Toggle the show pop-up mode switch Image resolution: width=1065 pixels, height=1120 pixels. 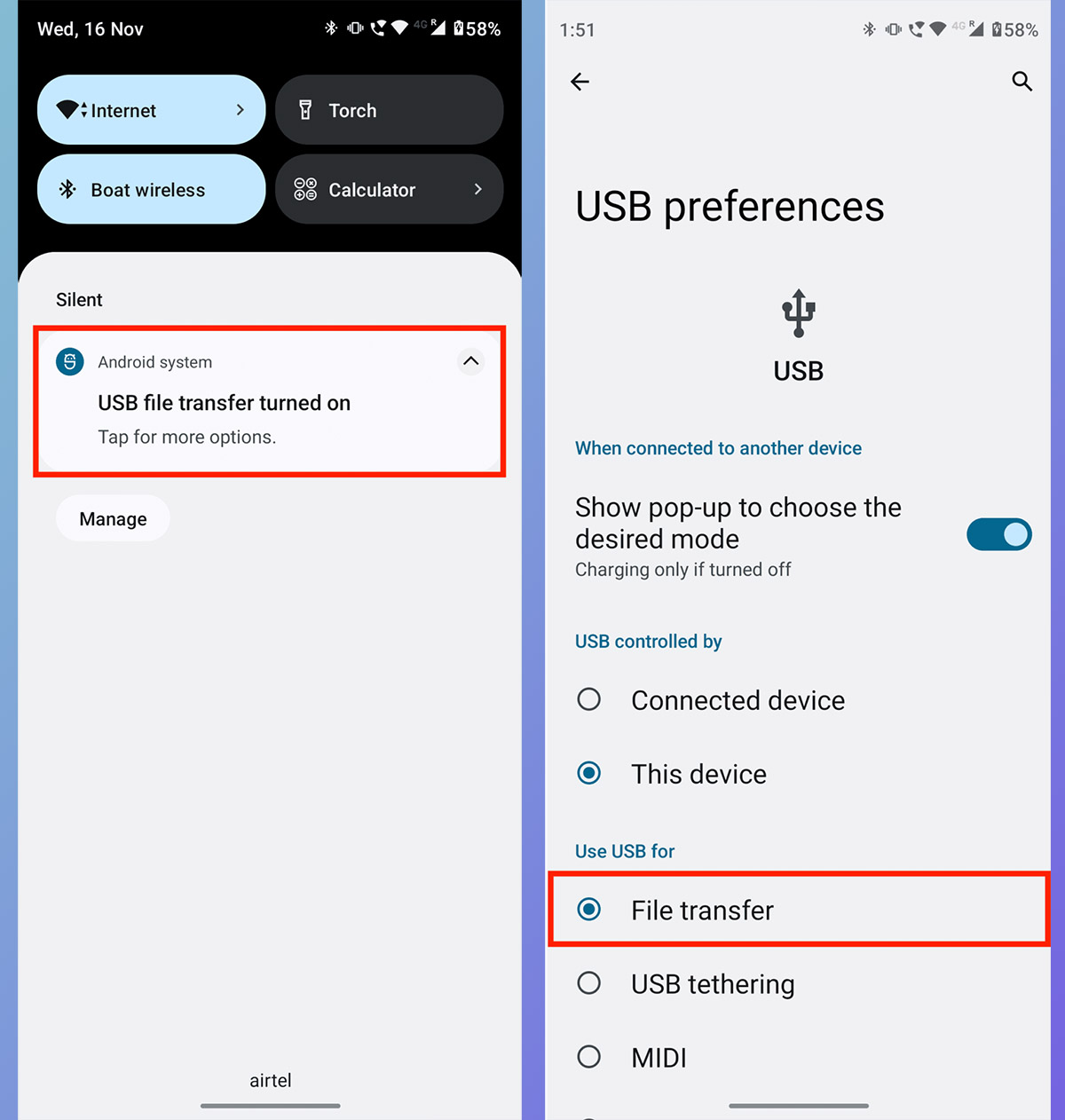click(999, 534)
